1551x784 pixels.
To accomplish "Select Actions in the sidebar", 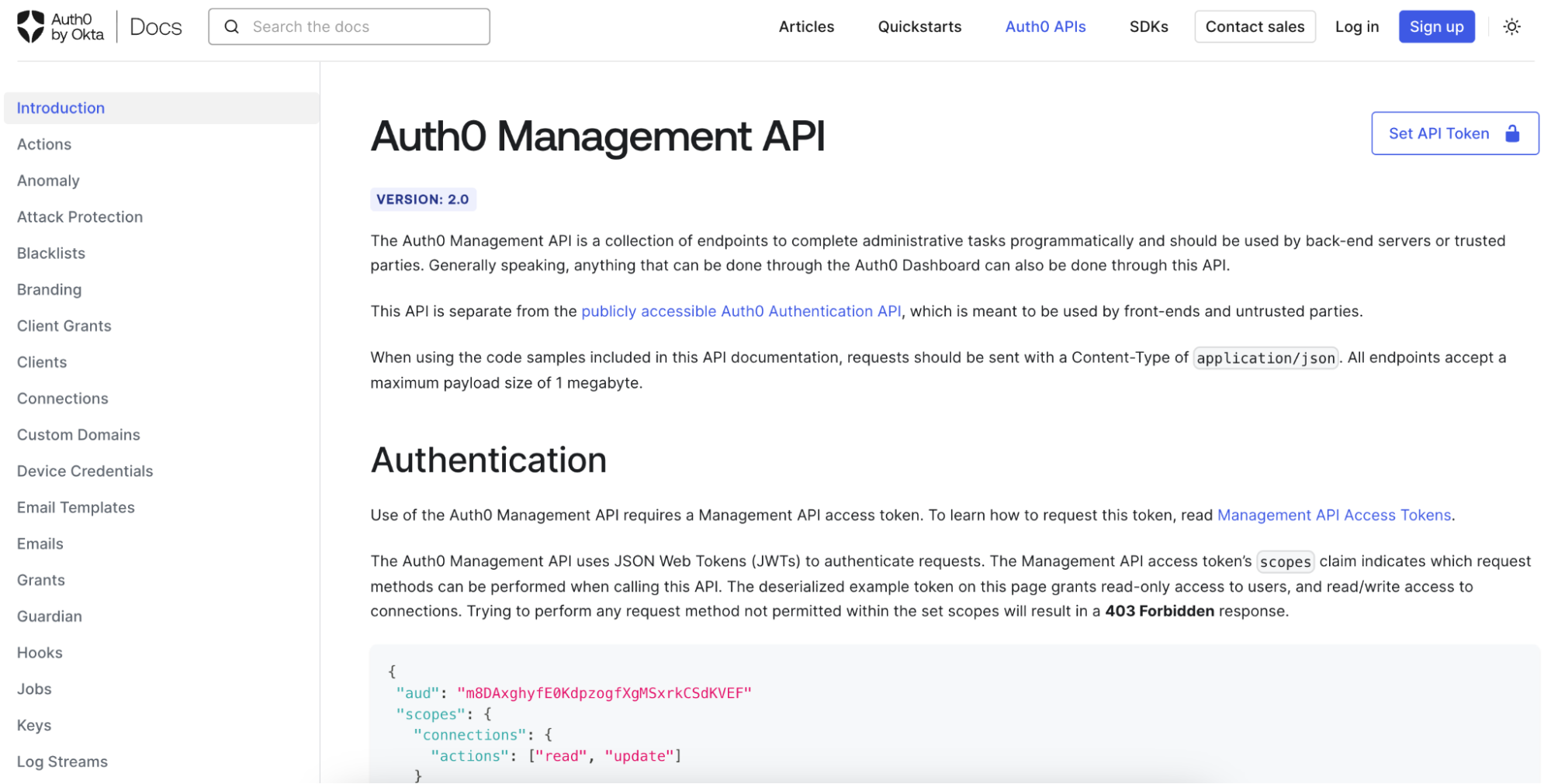I will coord(44,144).
